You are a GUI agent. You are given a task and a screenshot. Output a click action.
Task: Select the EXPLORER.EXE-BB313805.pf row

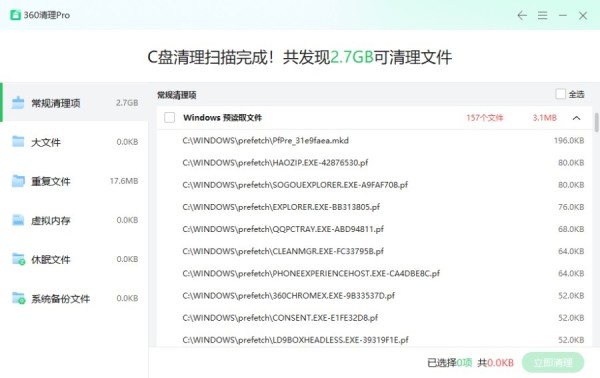375,207
